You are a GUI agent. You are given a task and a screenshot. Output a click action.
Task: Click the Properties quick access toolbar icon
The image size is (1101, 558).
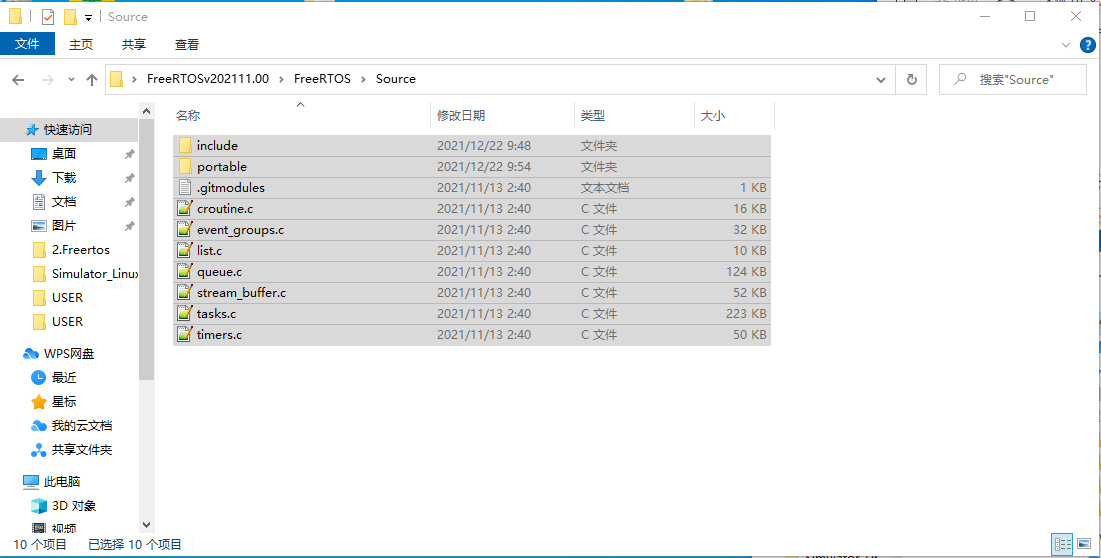click(48, 17)
